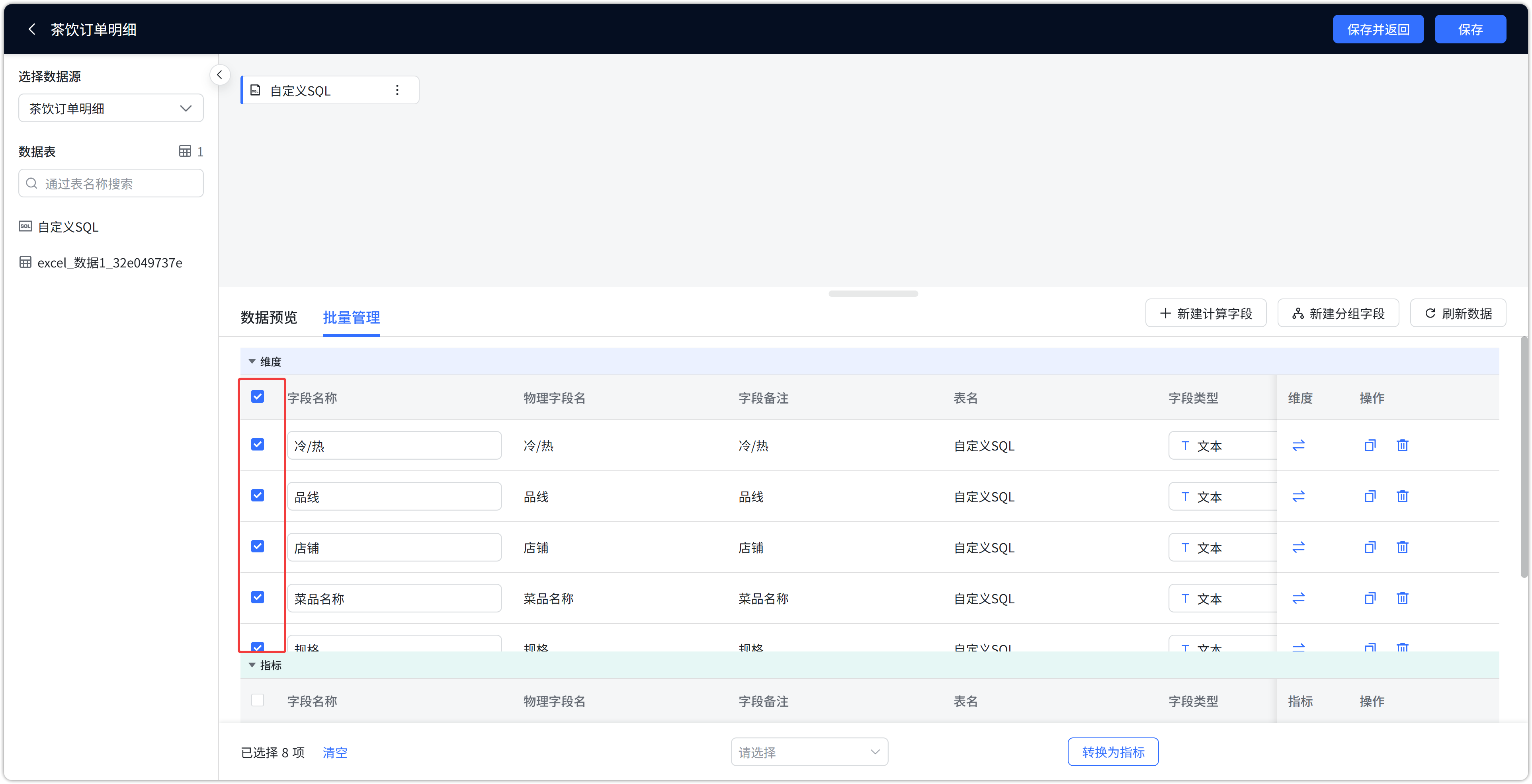Click 刷新数据 button
This screenshot has width=1532, height=784.
click(x=1458, y=313)
